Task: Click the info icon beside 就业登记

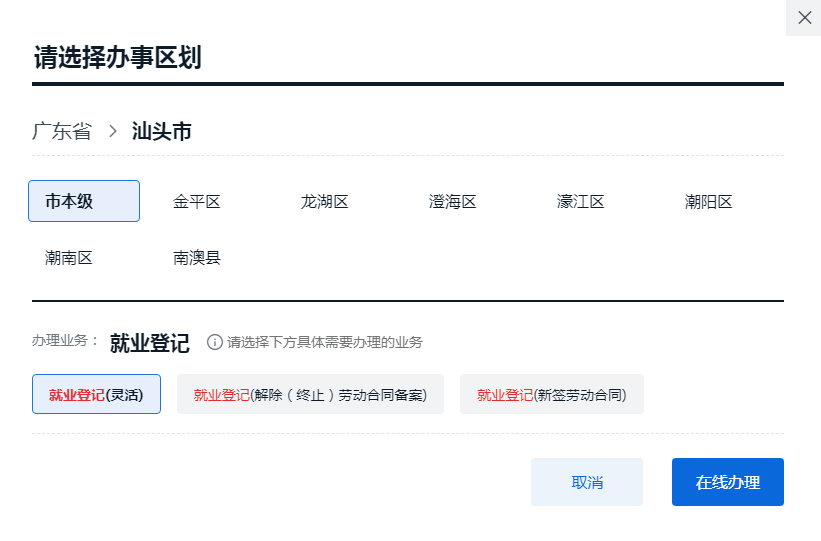Action: click(x=215, y=342)
